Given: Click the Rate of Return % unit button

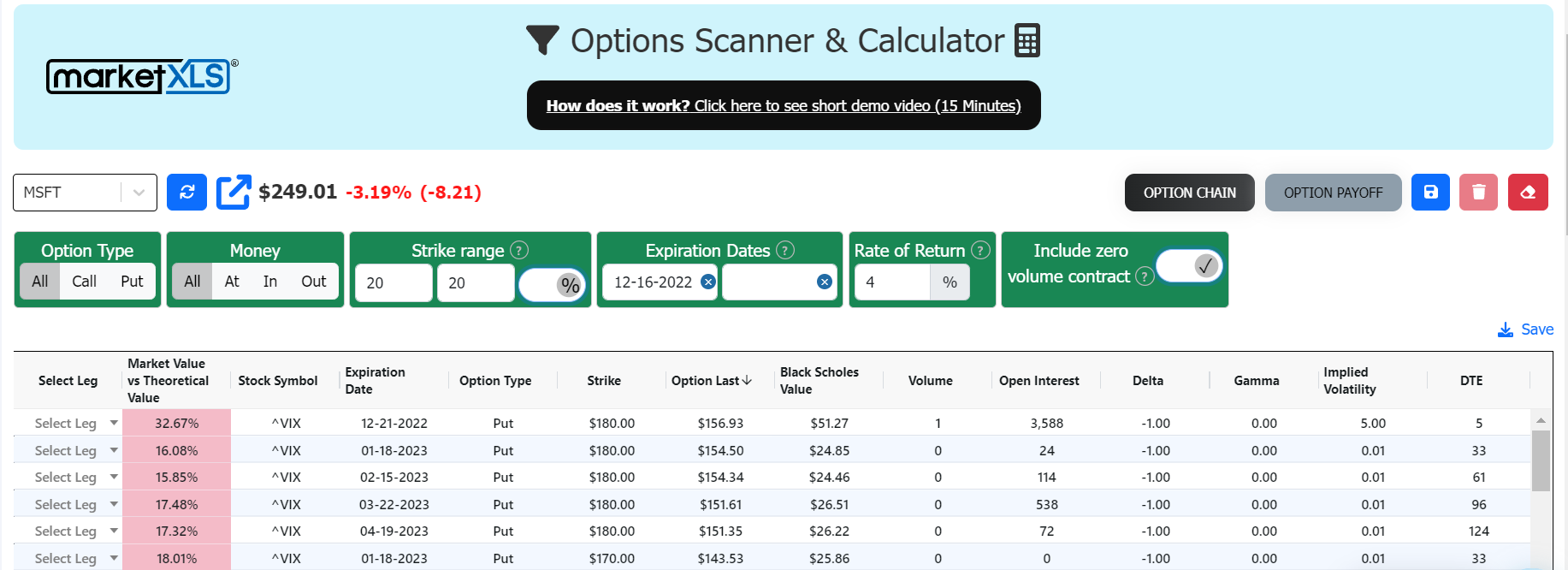Looking at the screenshot, I should 950,282.
